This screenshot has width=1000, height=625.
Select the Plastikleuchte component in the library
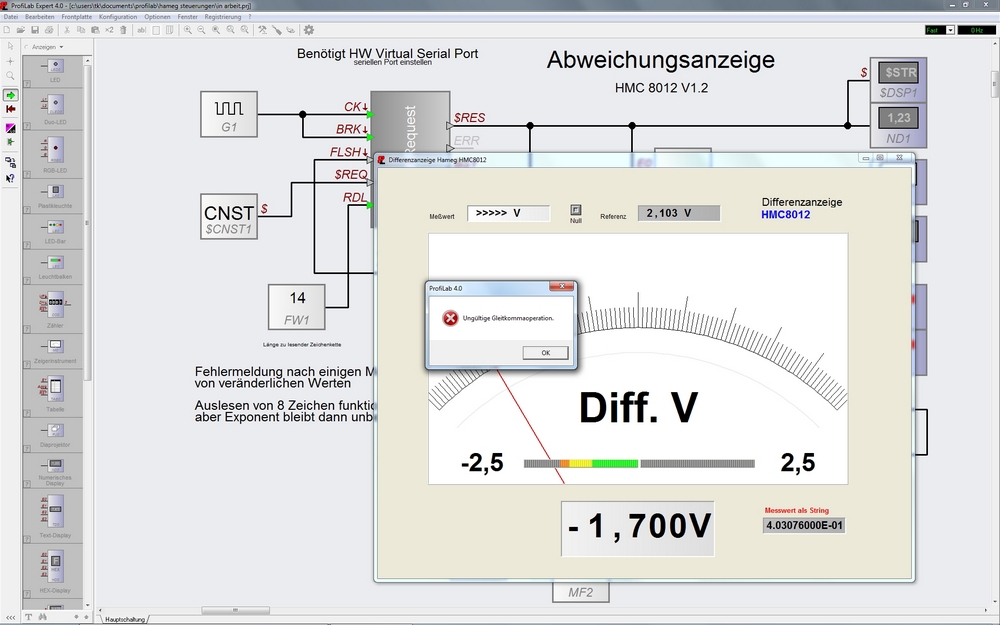coord(54,196)
